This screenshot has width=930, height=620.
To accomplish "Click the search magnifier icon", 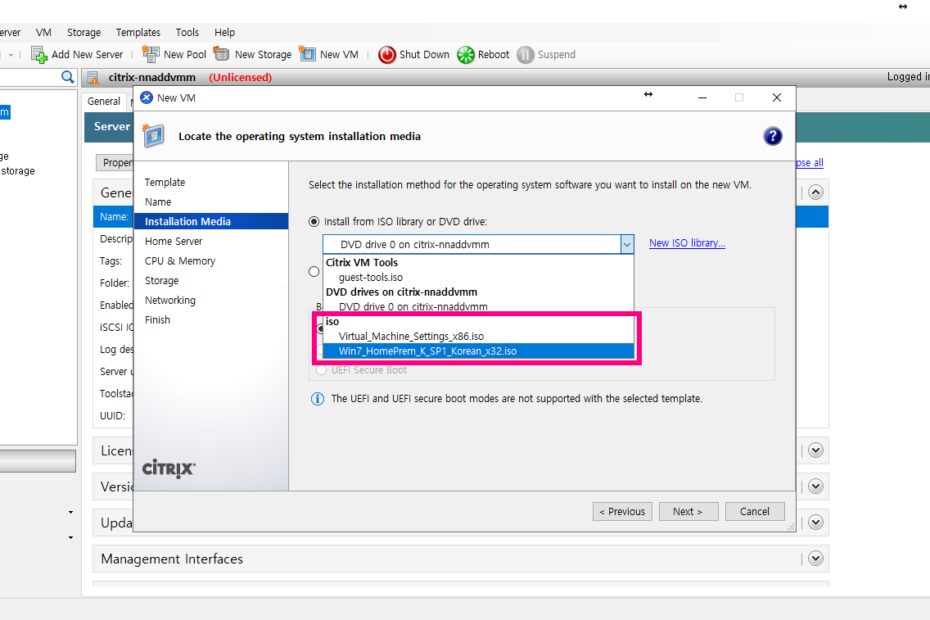I will (68, 77).
